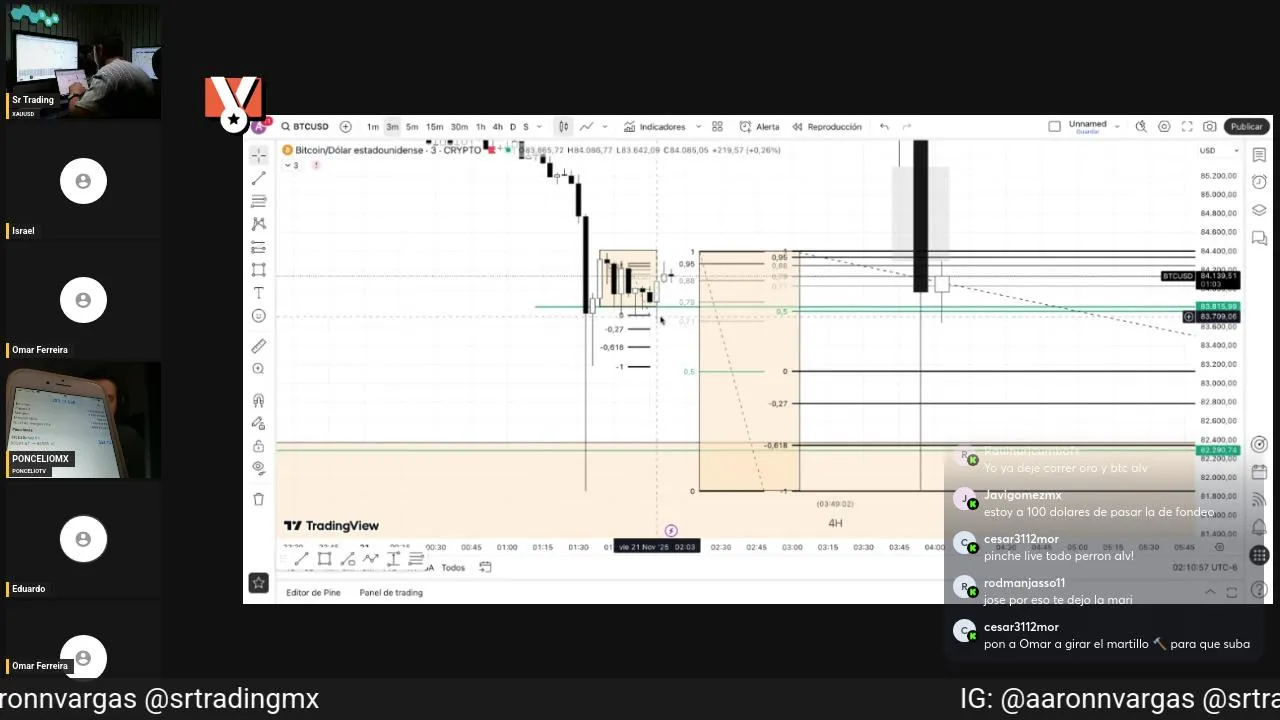
Task: Switch to the 1m timeframe
Action: (x=372, y=127)
